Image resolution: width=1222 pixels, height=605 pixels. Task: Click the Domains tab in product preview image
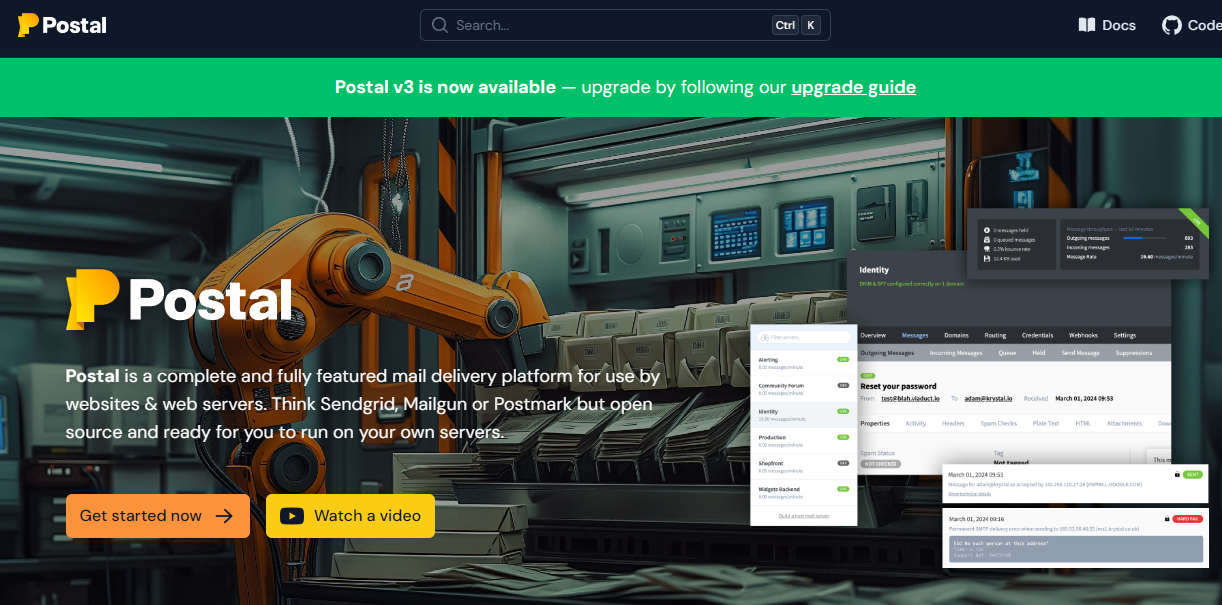tap(956, 335)
